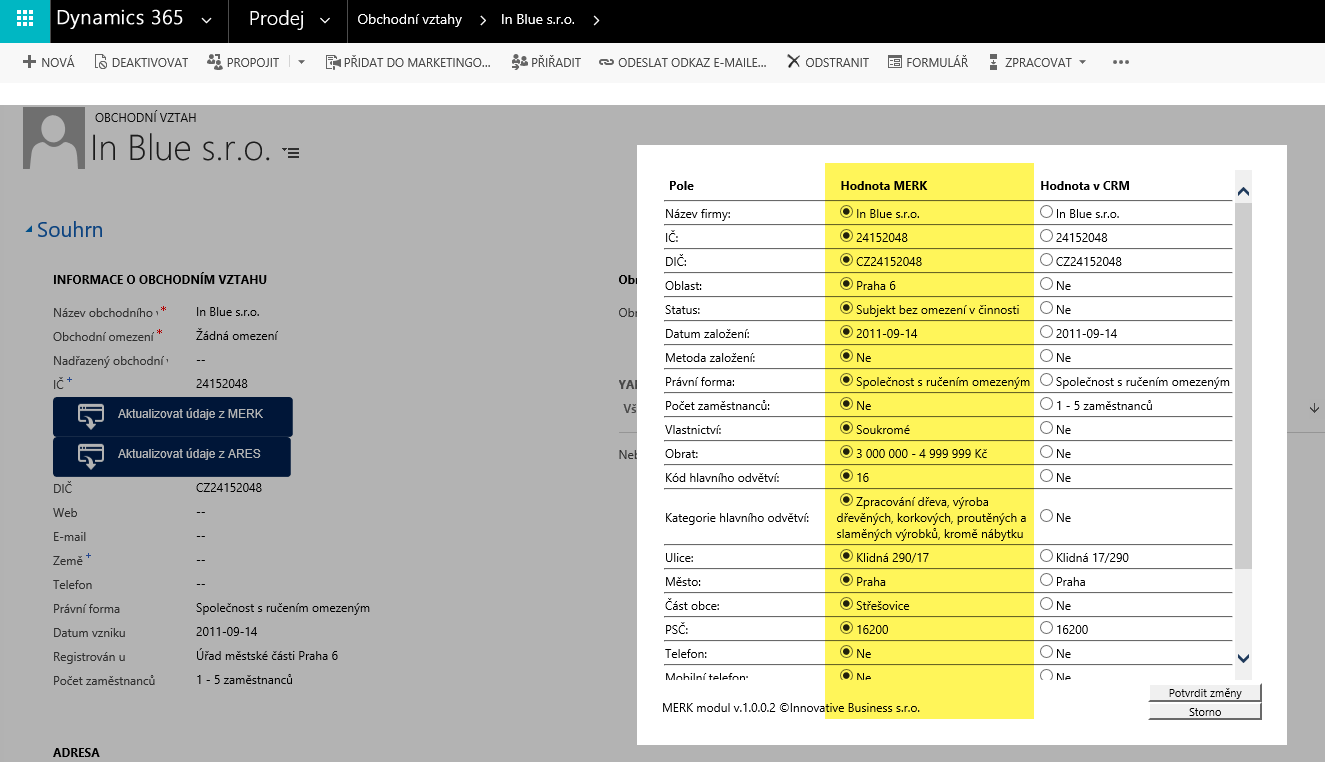Select CRM value for Oblast row
This screenshot has width=1325, height=762.
[1047, 284]
